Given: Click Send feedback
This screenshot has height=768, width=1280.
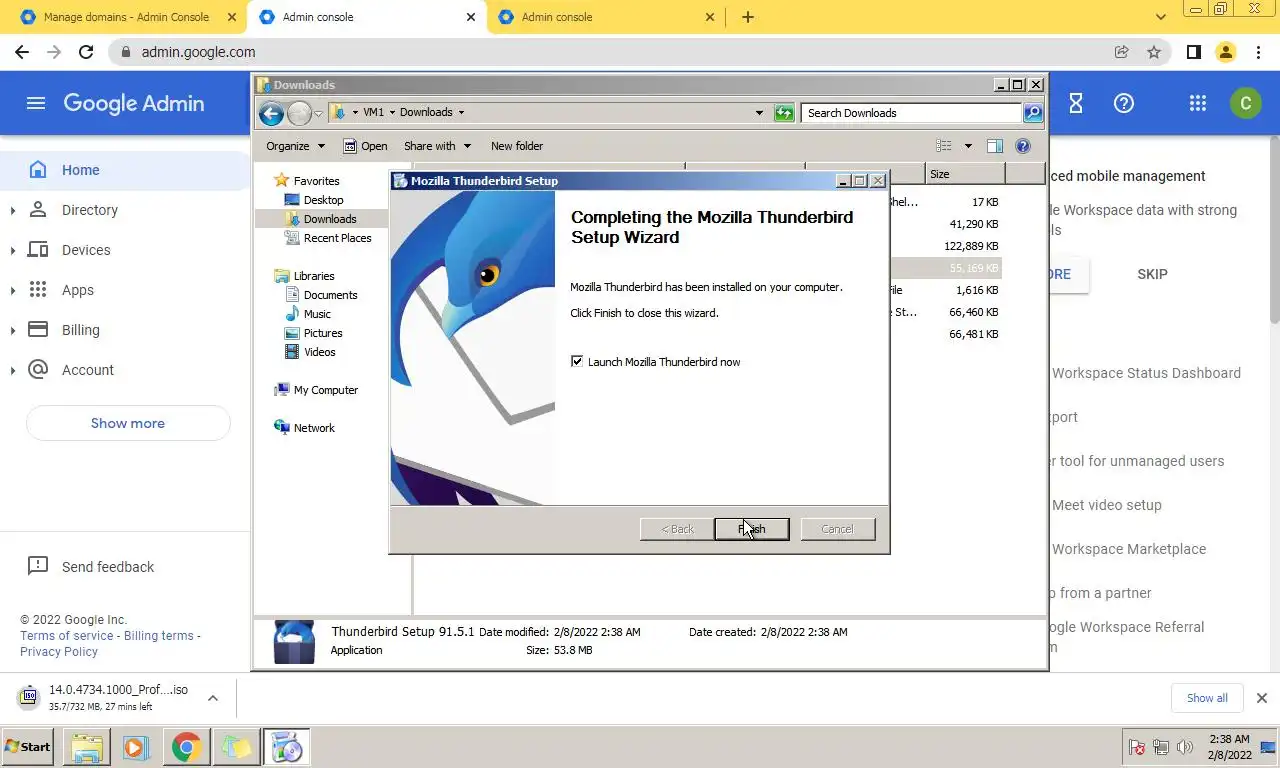Looking at the screenshot, I should tap(108, 567).
